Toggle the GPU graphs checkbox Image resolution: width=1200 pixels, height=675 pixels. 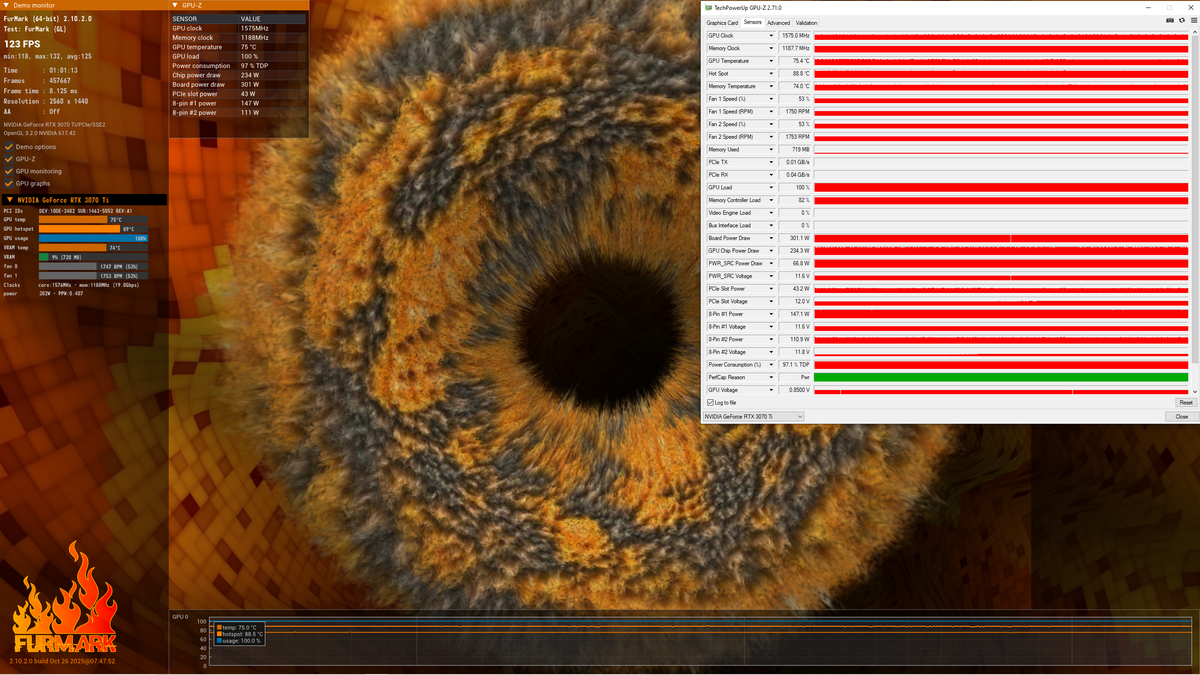point(9,183)
